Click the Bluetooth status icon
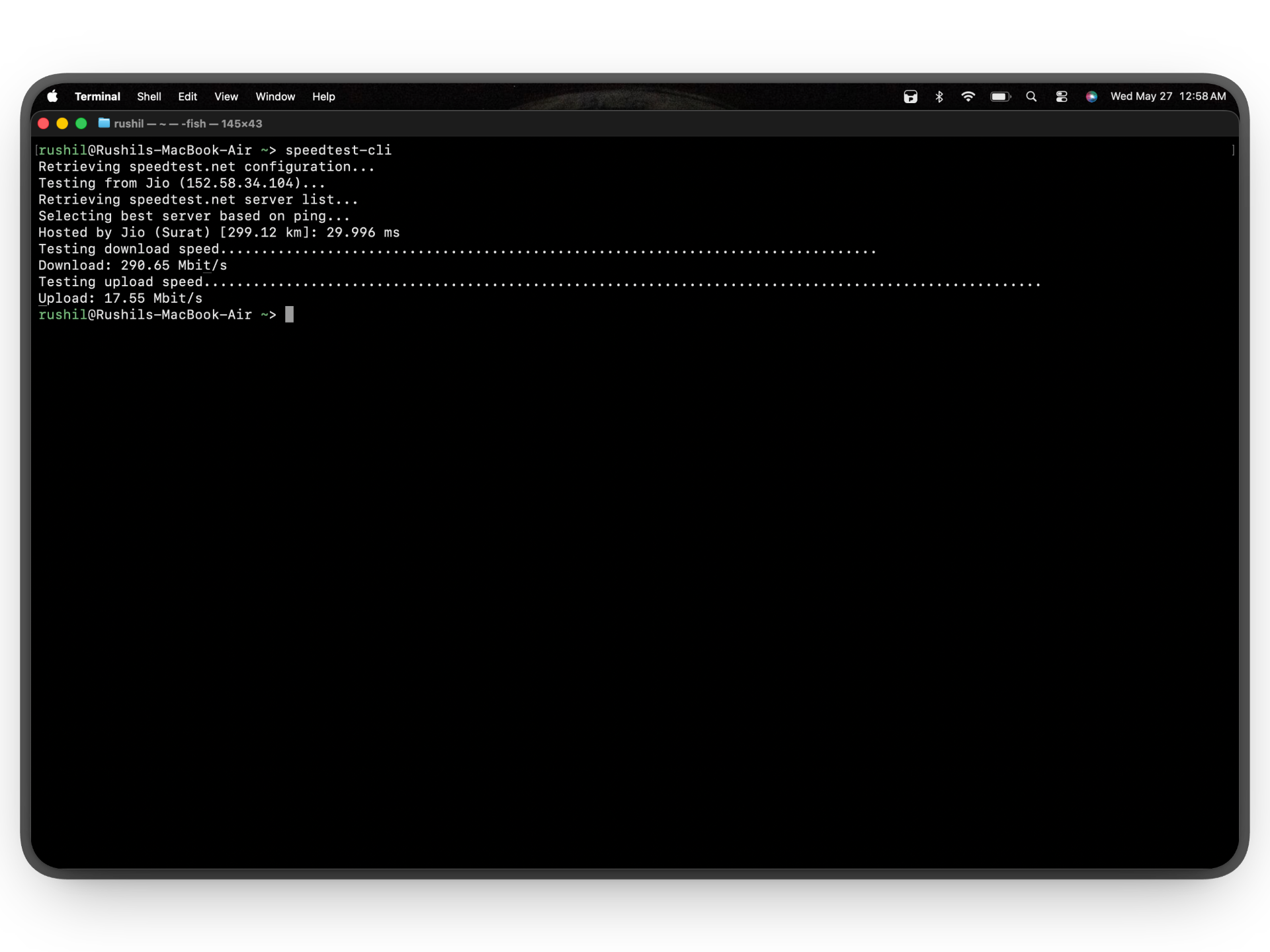This screenshot has width=1270, height=952. pyautogui.click(x=939, y=97)
